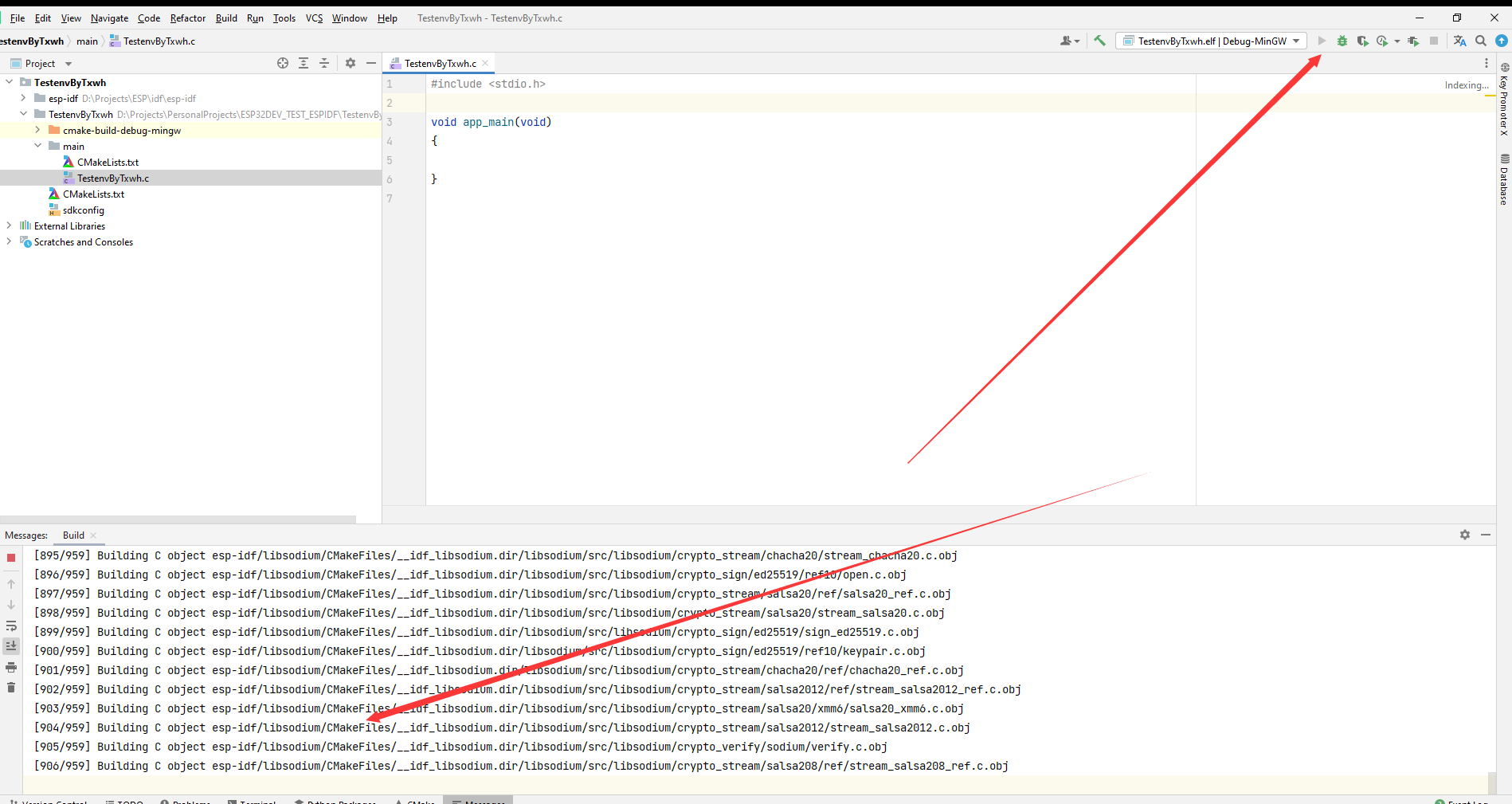Click 'main' in navigation breadcrumb
1512x804 pixels.
tap(87, 41)
